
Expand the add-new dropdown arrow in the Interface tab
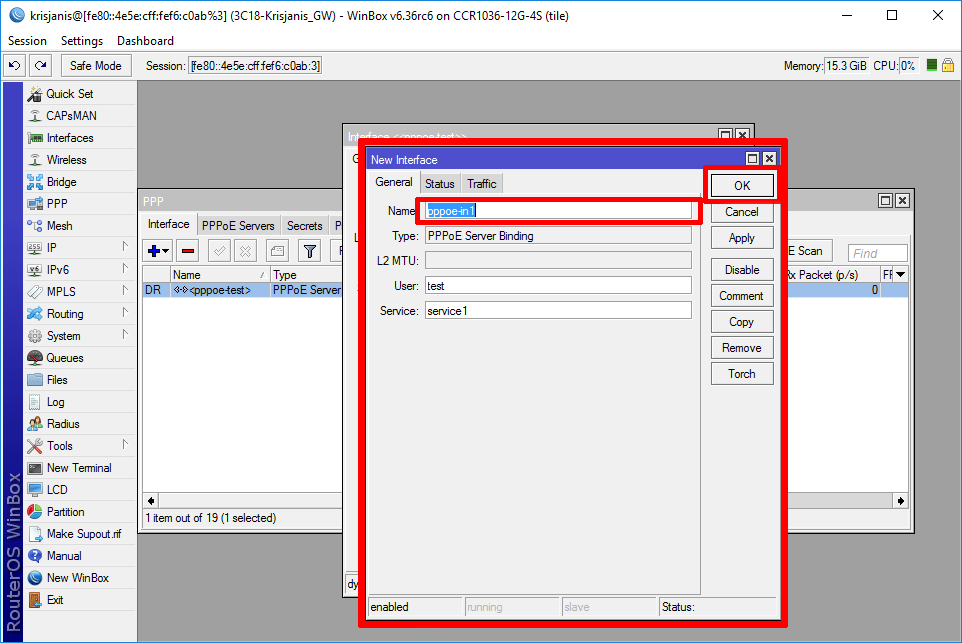click(x=166, y=251)
